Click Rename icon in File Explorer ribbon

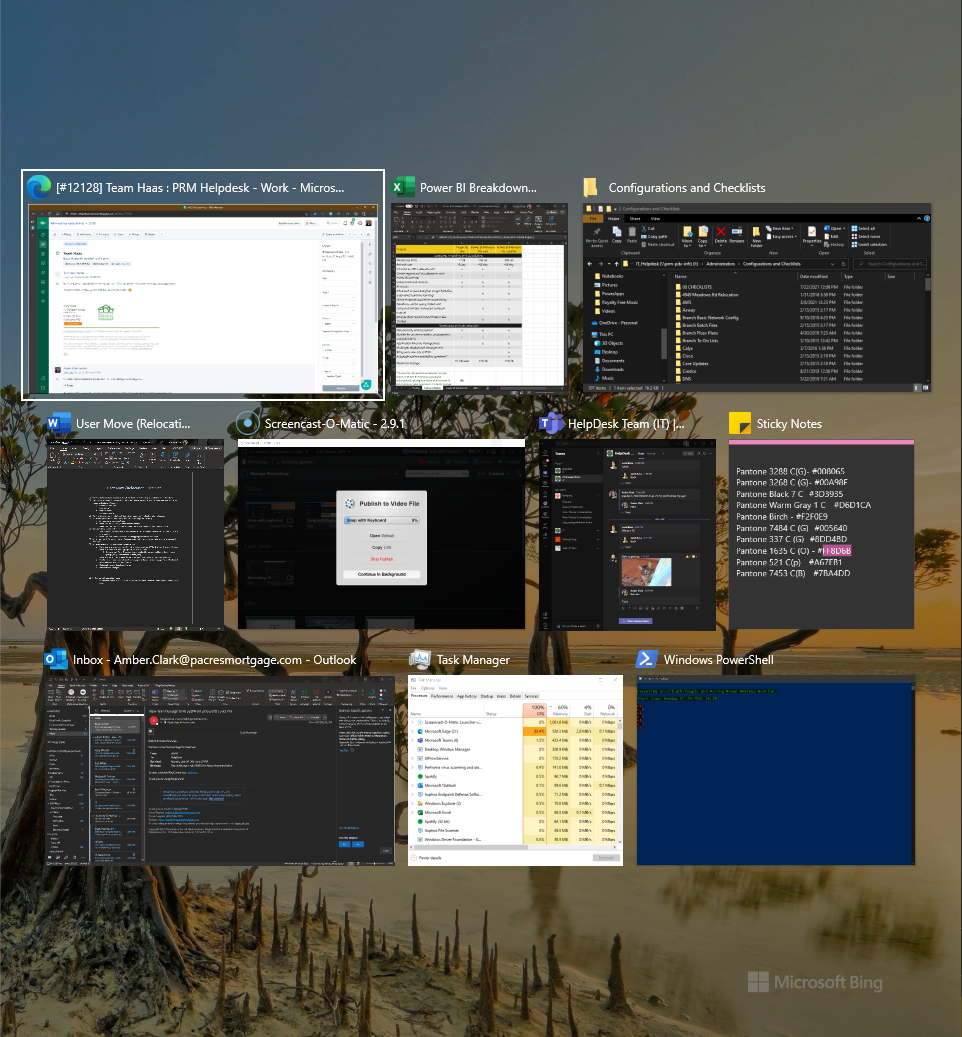pos(736,233)
